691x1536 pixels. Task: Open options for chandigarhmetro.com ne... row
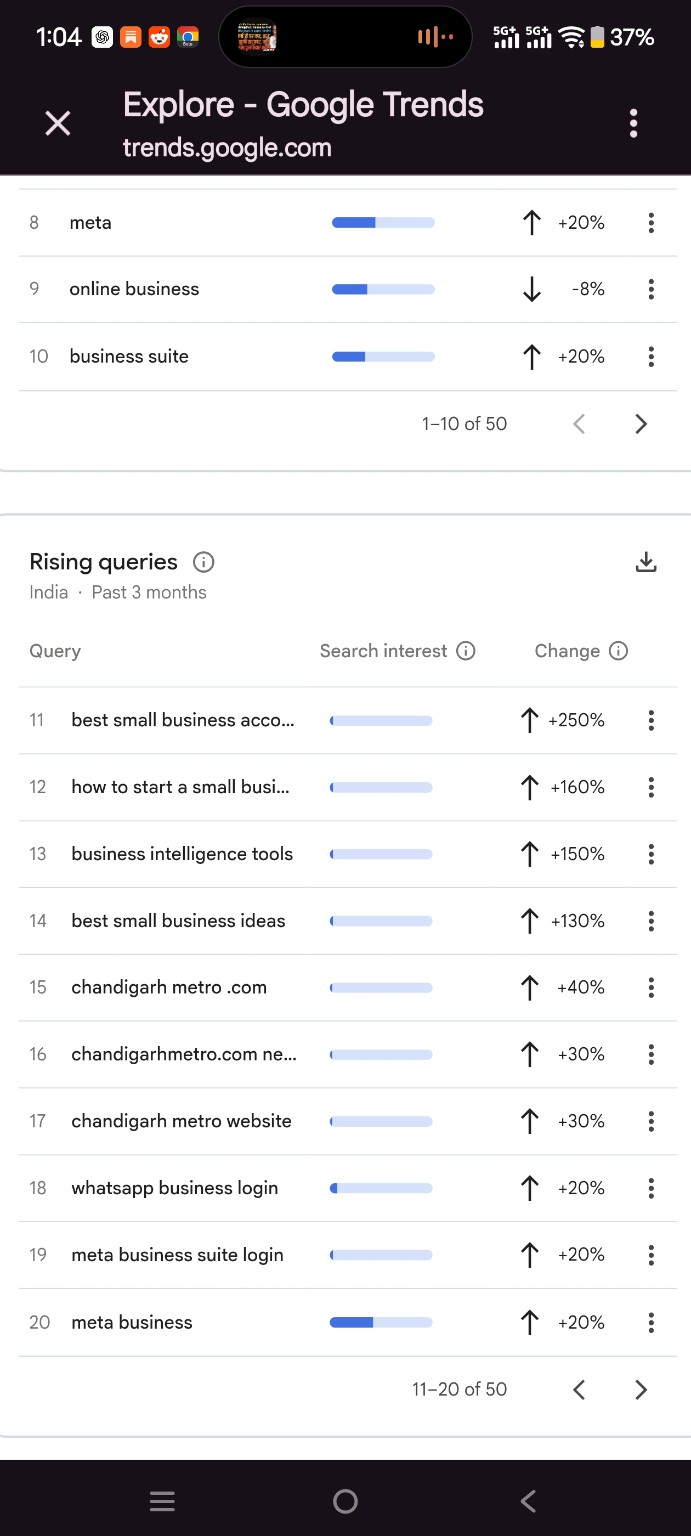coord(651,1054)
